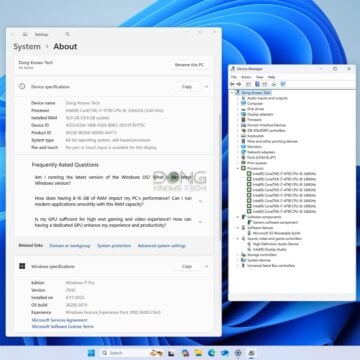360x360 pixels.
Task: Open Microsoft Services Agreement link
Action: (x=60, y=320)
